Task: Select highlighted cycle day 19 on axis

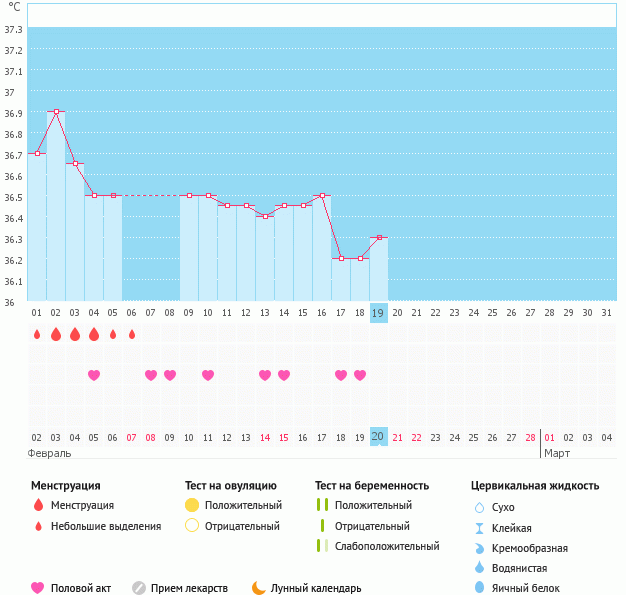Action: point(378,313)
